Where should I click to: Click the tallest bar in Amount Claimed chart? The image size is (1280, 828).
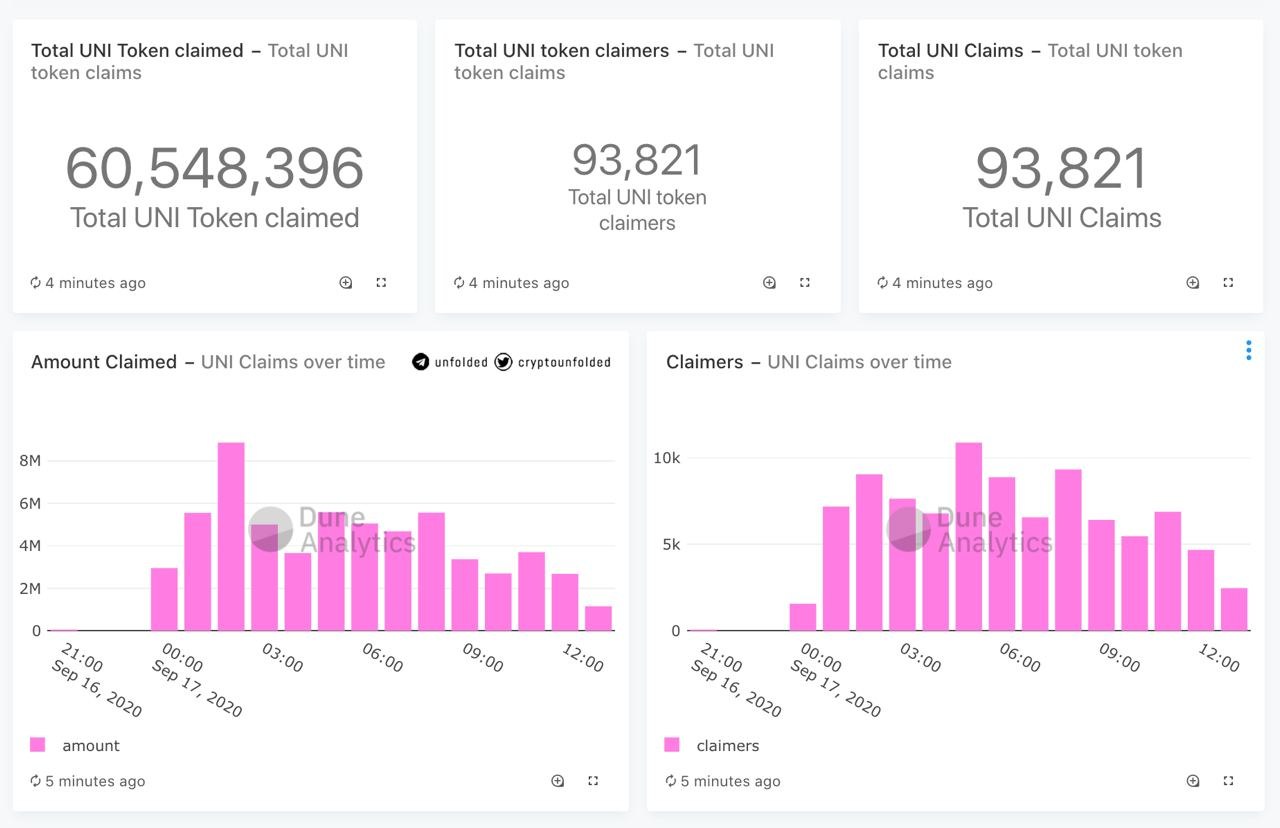click(x=231, y=536)
